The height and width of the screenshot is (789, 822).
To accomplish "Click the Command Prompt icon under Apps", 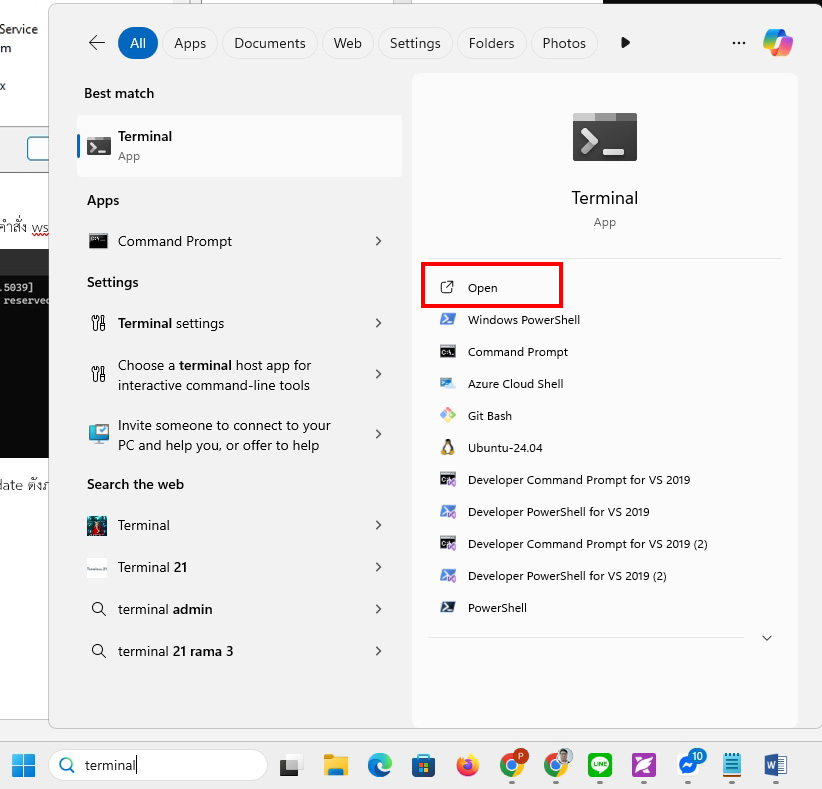I will [99, 241].
